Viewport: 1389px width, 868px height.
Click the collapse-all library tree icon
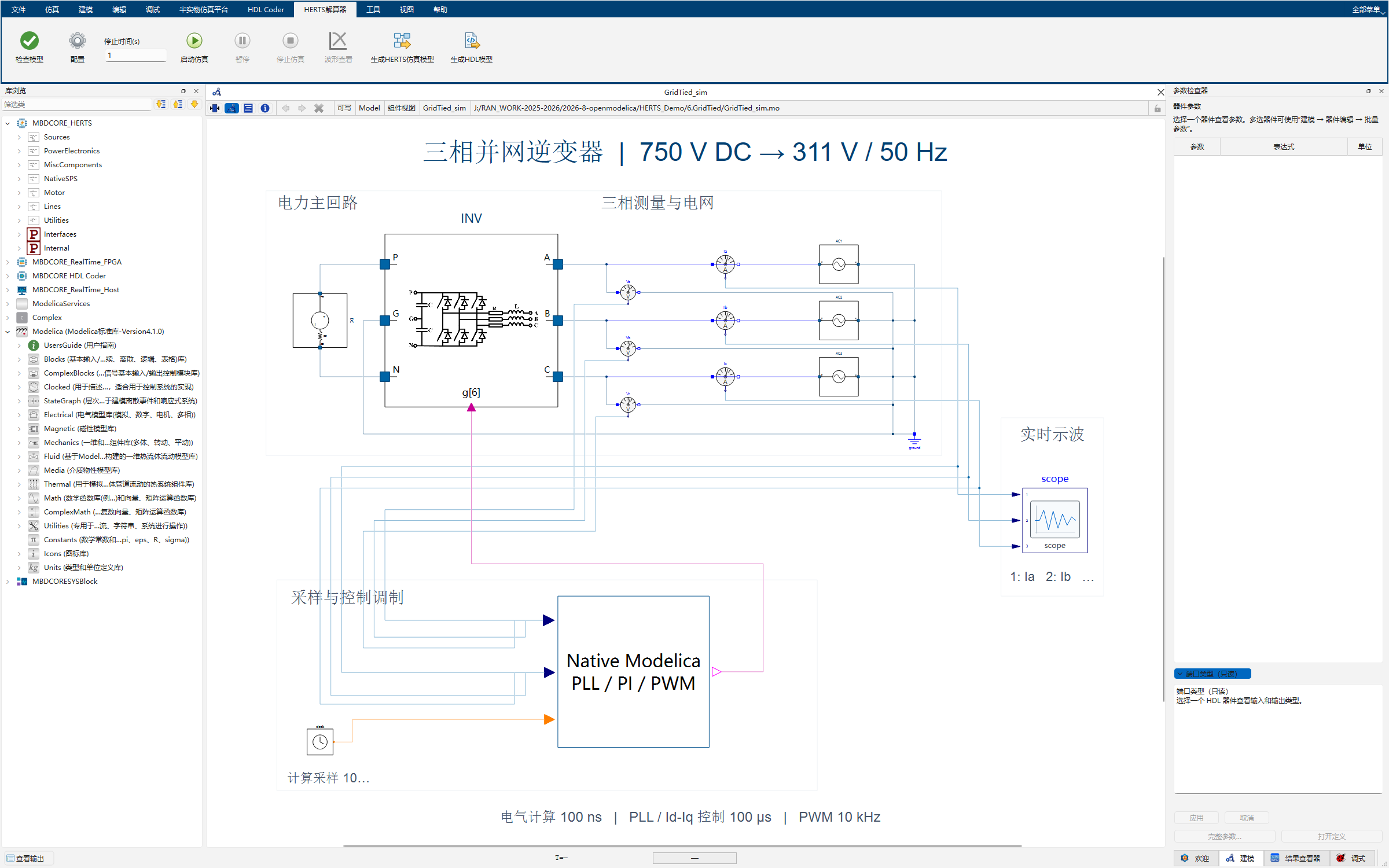click(x=178, y=105)
